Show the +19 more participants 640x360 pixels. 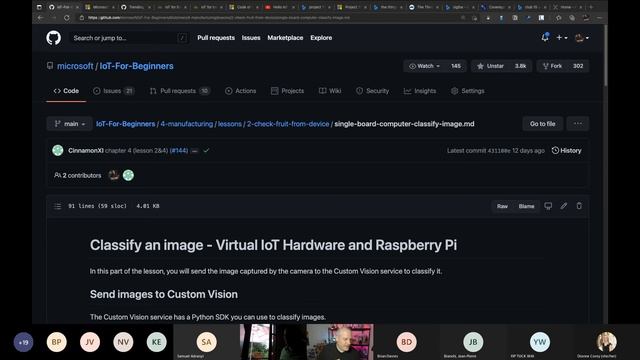[23, 342]
